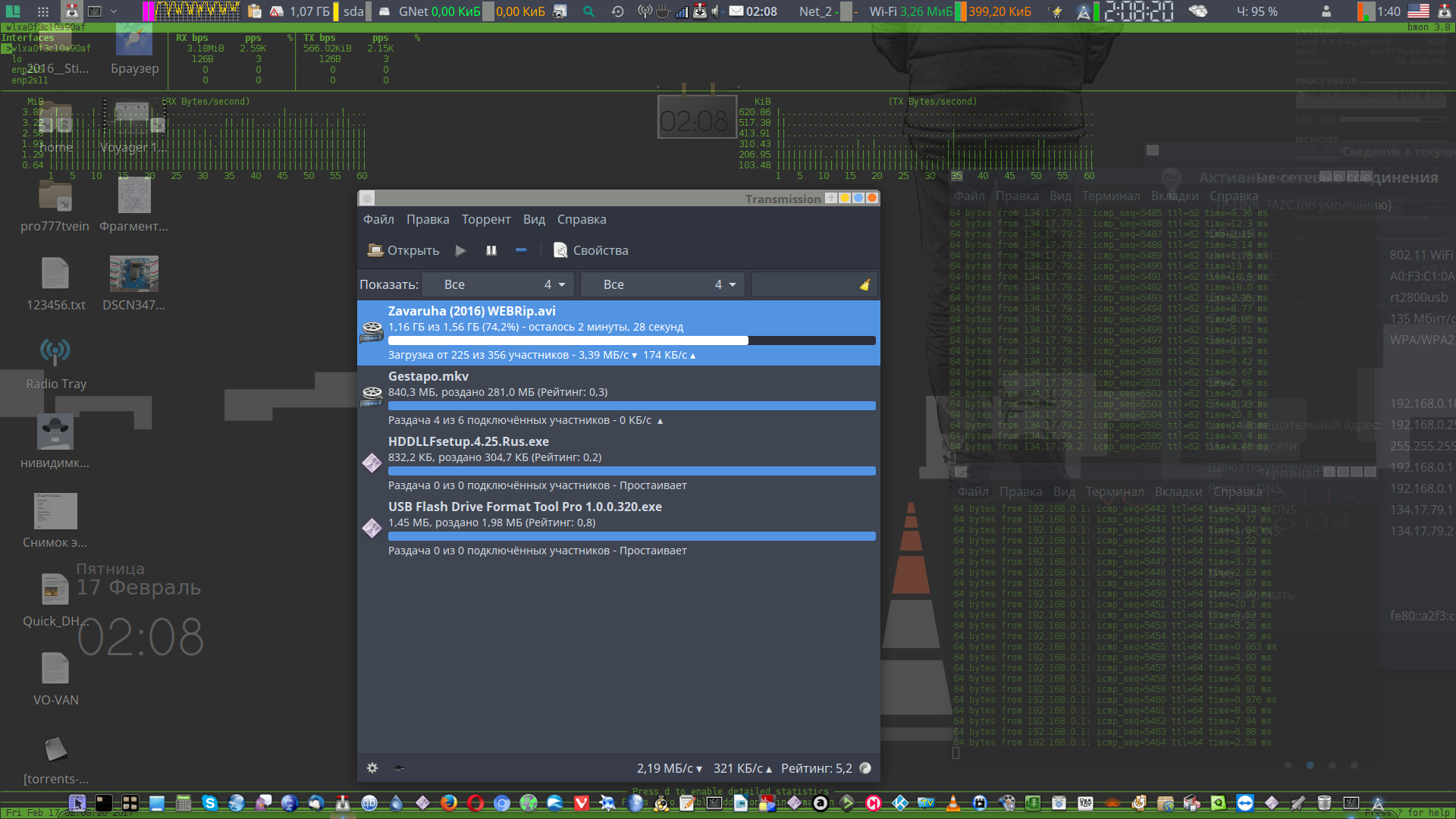Expand the second Все tracker filter dropdown
The image size is (1456, 819).
[662, 284]
